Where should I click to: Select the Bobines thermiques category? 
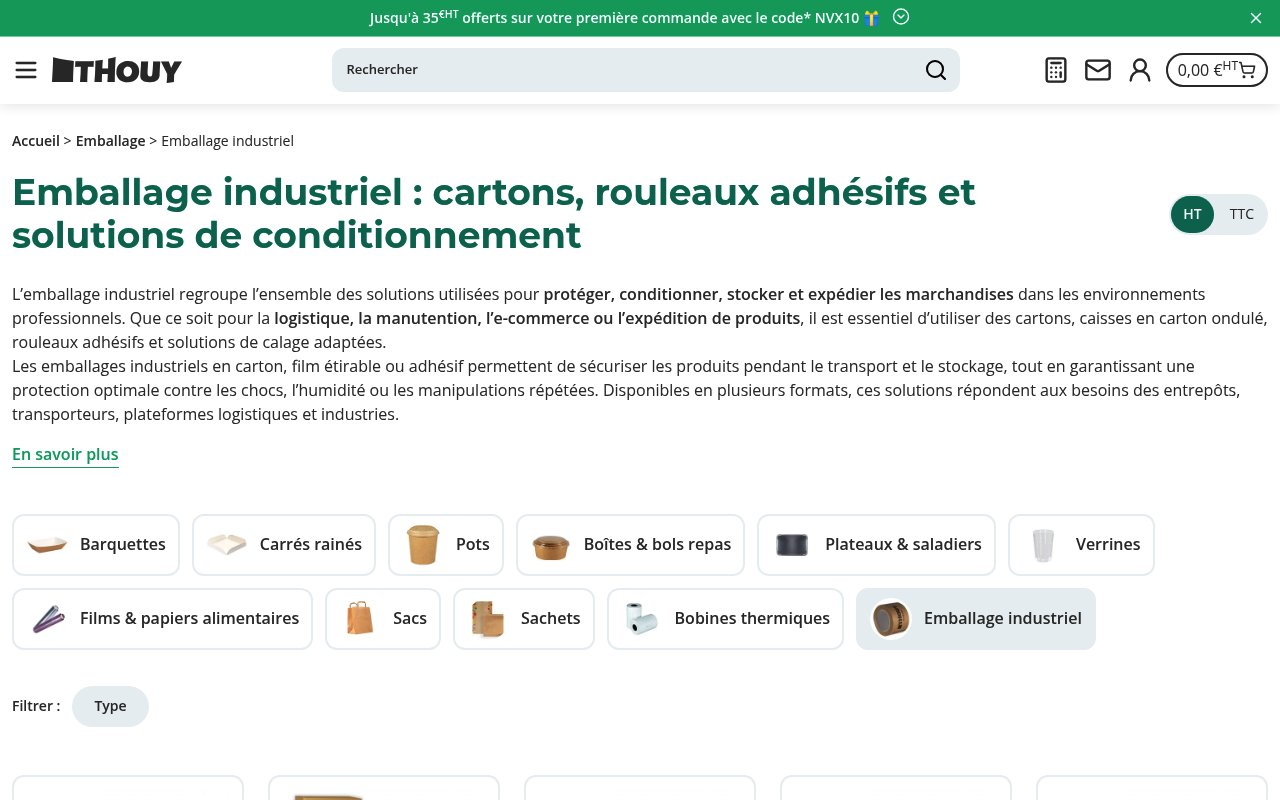click(x=725, y=619)
